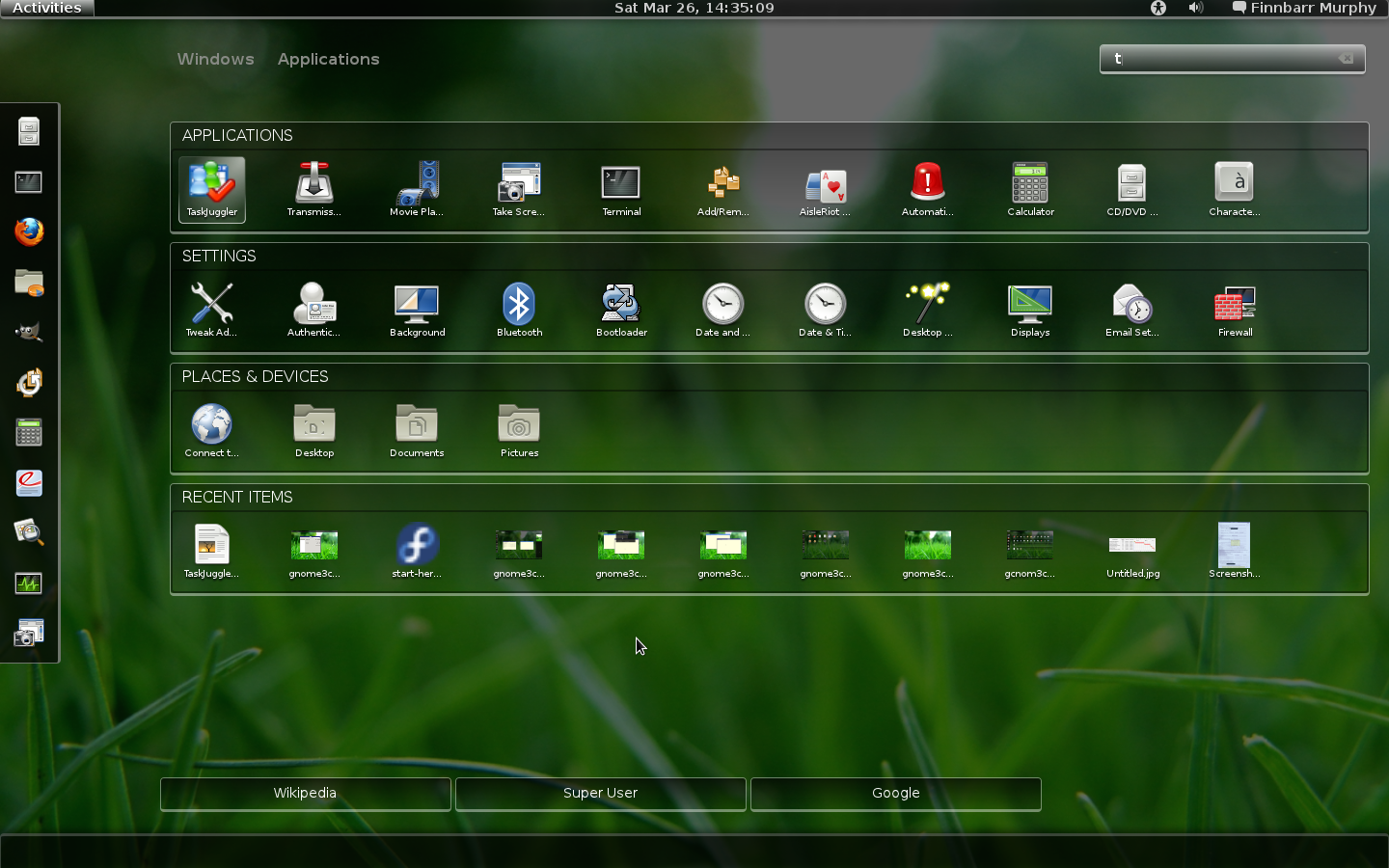
Task: Open the Desktop Effects settings wand icon
Action: tap(928, 311)
